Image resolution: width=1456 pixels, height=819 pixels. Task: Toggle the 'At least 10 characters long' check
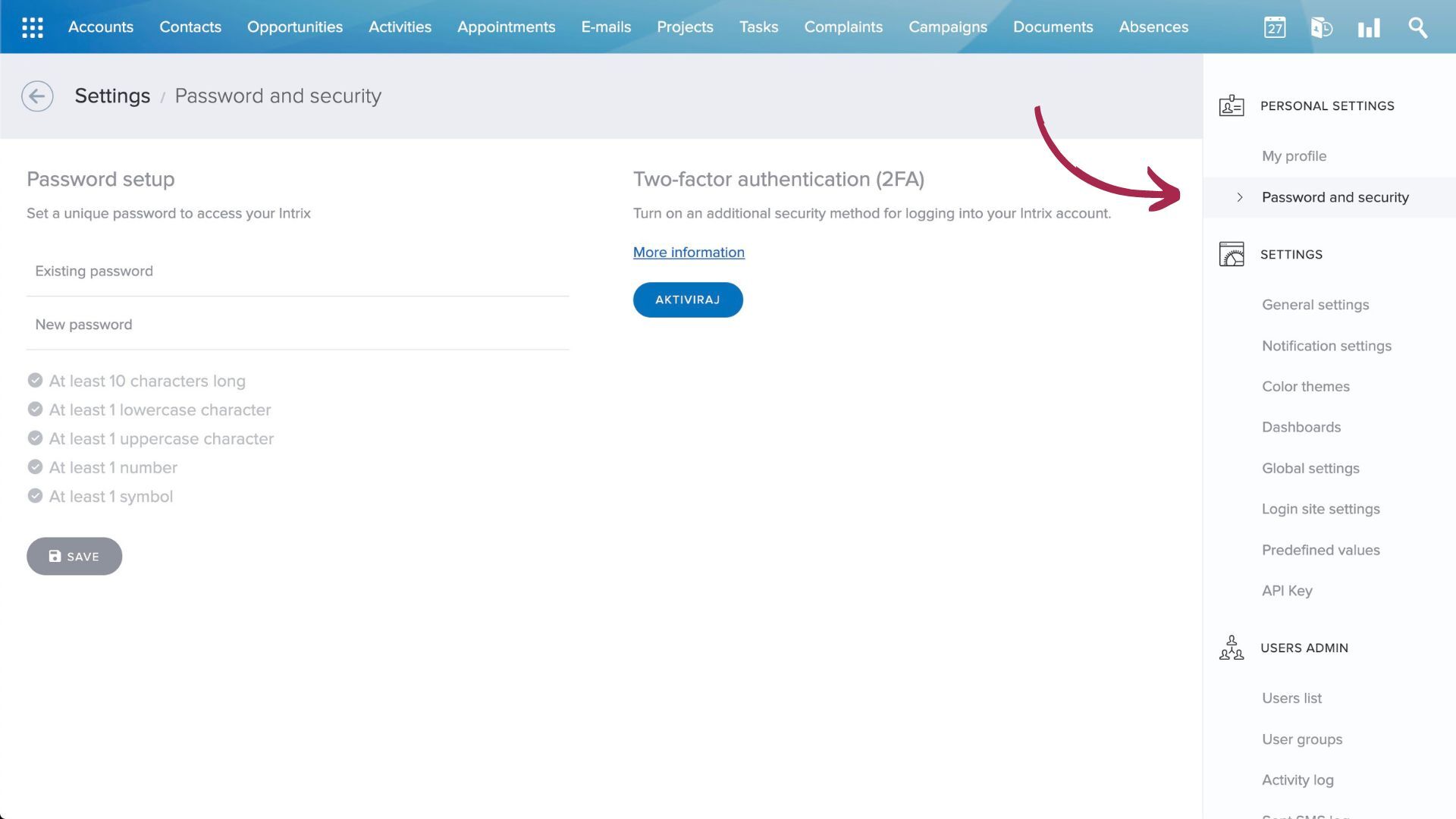click(35, 380)
